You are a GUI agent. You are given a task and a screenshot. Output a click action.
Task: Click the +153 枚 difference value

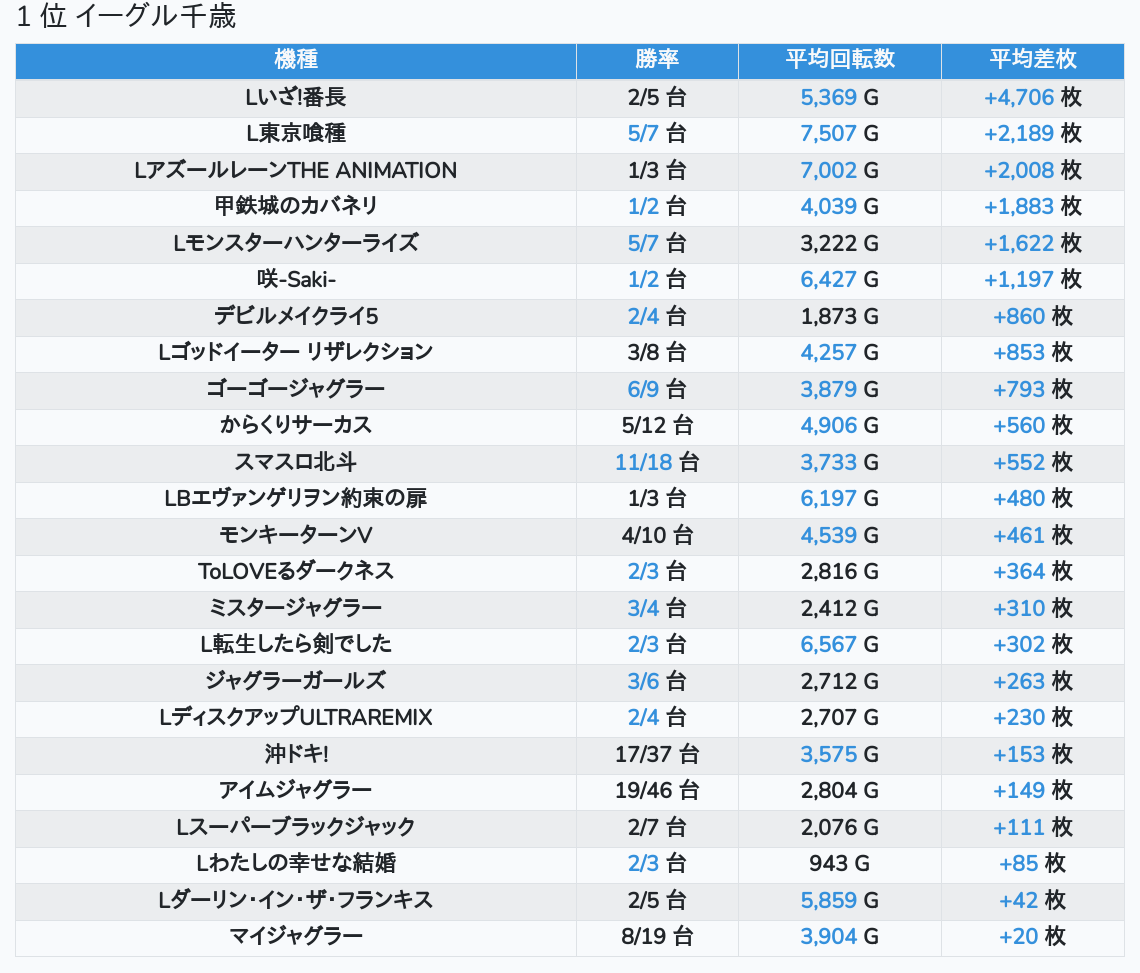[1032, 754]
